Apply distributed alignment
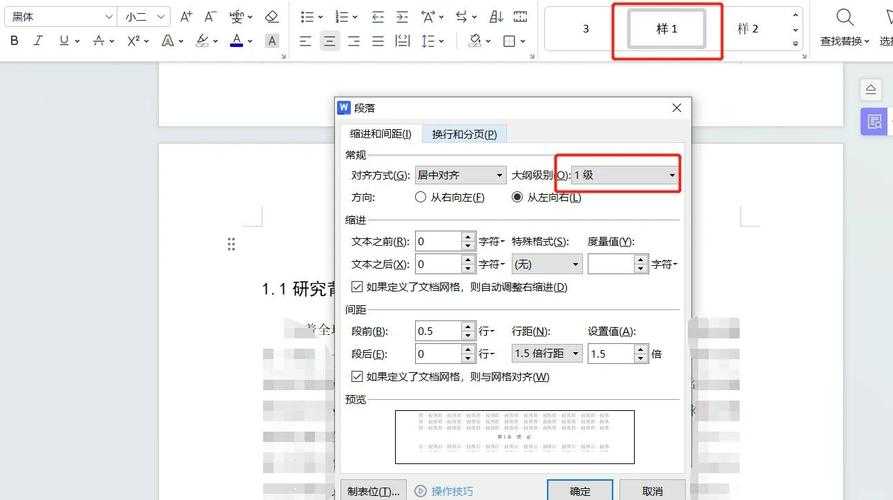The height and width of the screenshot is (500, 893). 402,41
